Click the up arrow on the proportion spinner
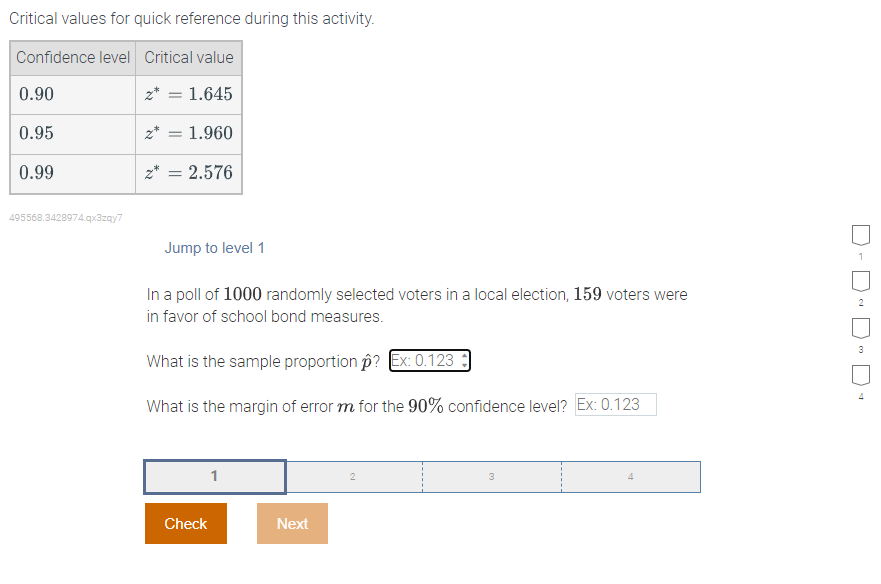This screenshot has width=881, height=584. pyautogui.click(x=462, y=357)
